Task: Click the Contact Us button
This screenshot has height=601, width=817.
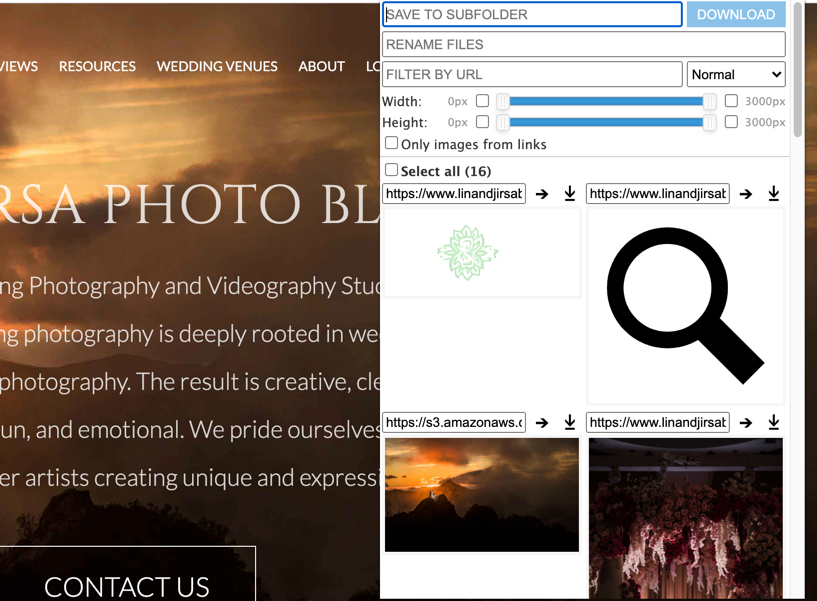Action: point(127,581)
